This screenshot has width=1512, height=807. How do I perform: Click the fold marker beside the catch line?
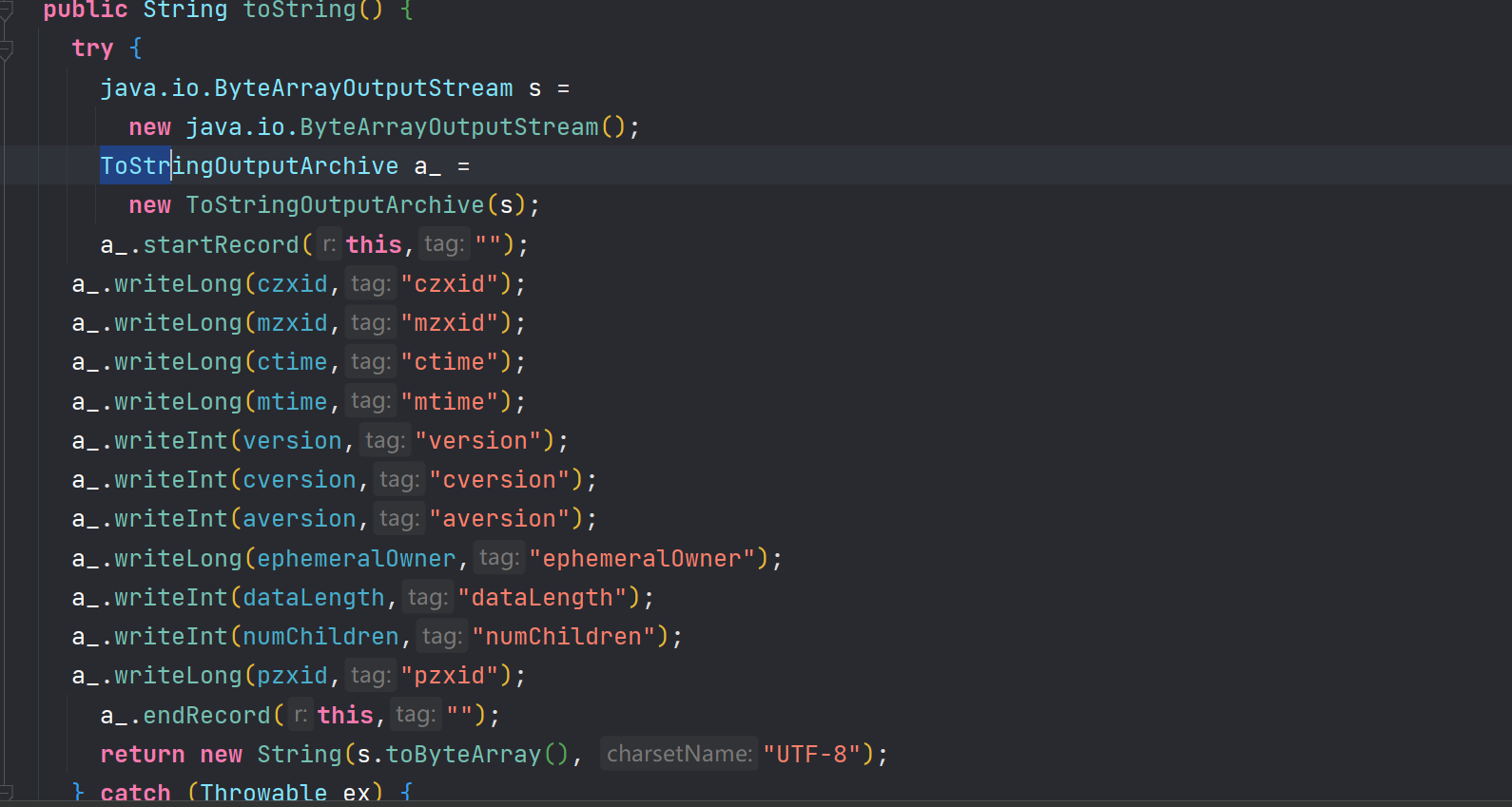[6, 793]
